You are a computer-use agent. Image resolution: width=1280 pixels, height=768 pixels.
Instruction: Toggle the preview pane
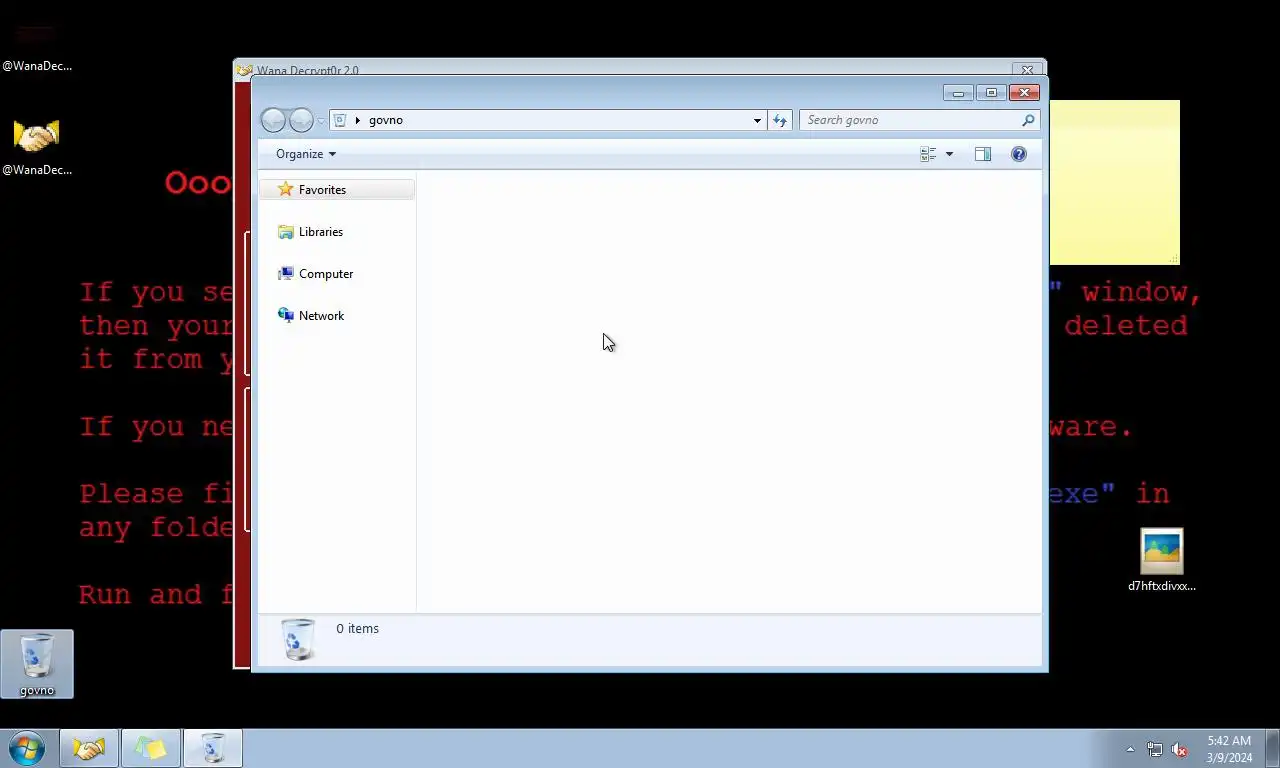point(983,154)
